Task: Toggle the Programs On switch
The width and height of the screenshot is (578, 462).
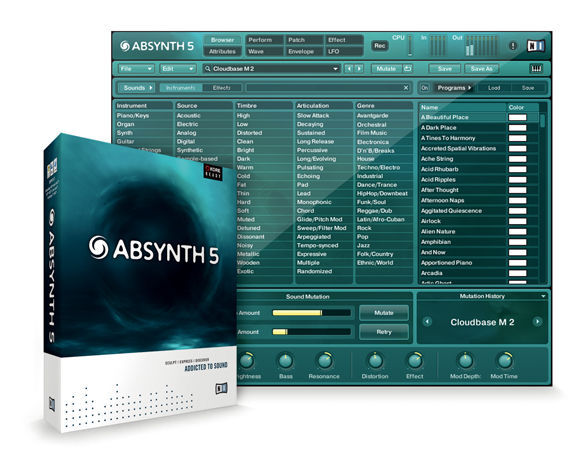Action: 425,88
